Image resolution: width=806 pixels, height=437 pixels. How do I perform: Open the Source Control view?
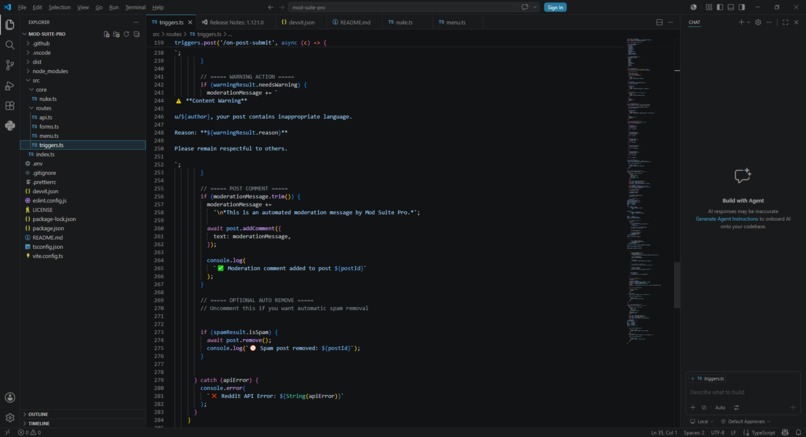coord(10,65)
